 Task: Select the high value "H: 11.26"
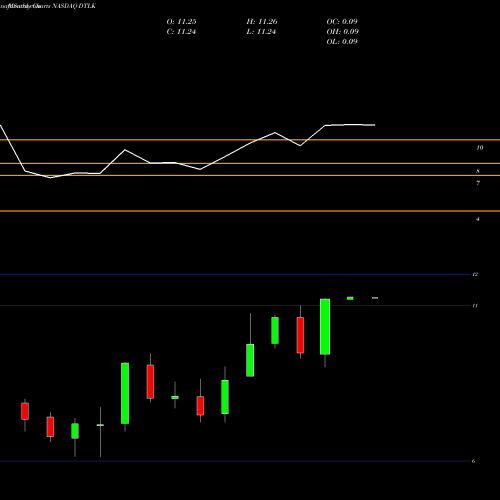[262, 22]
